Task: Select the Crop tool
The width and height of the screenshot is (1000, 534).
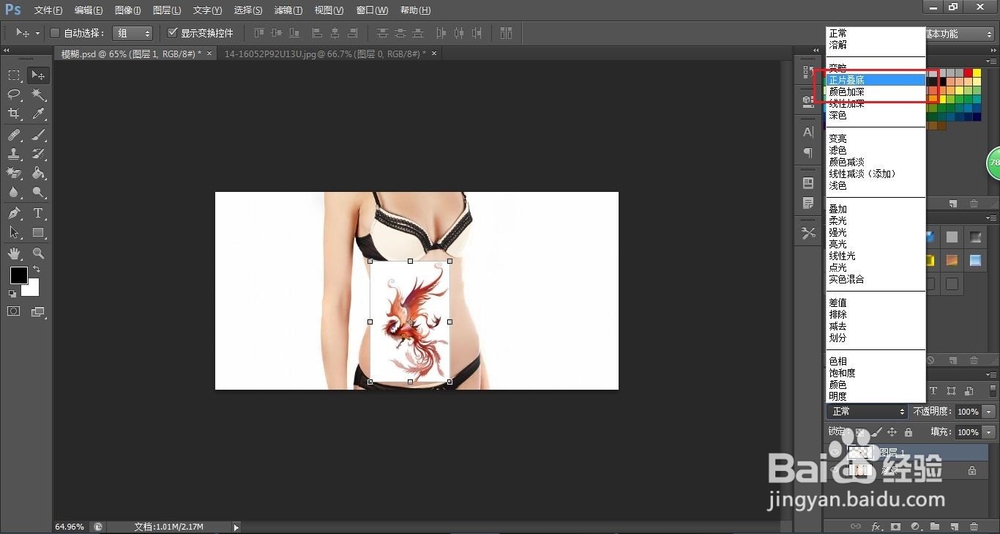Action: (13, 114)
